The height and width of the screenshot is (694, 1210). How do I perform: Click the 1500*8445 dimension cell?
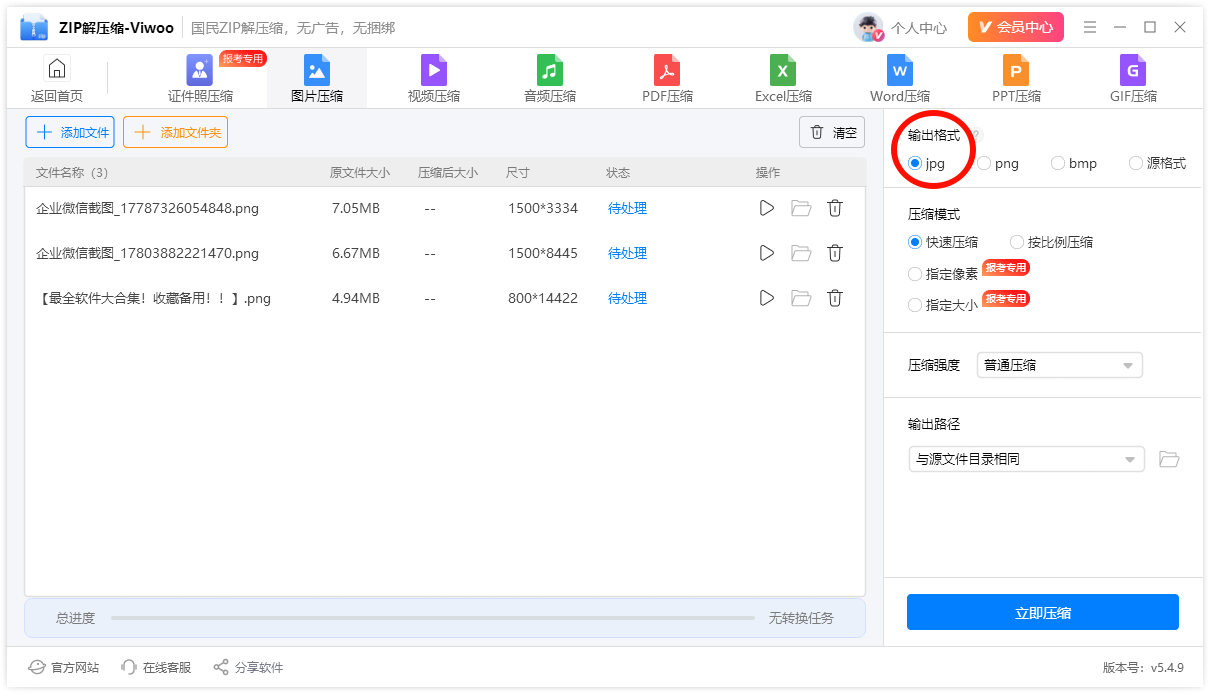click(543, 253)
